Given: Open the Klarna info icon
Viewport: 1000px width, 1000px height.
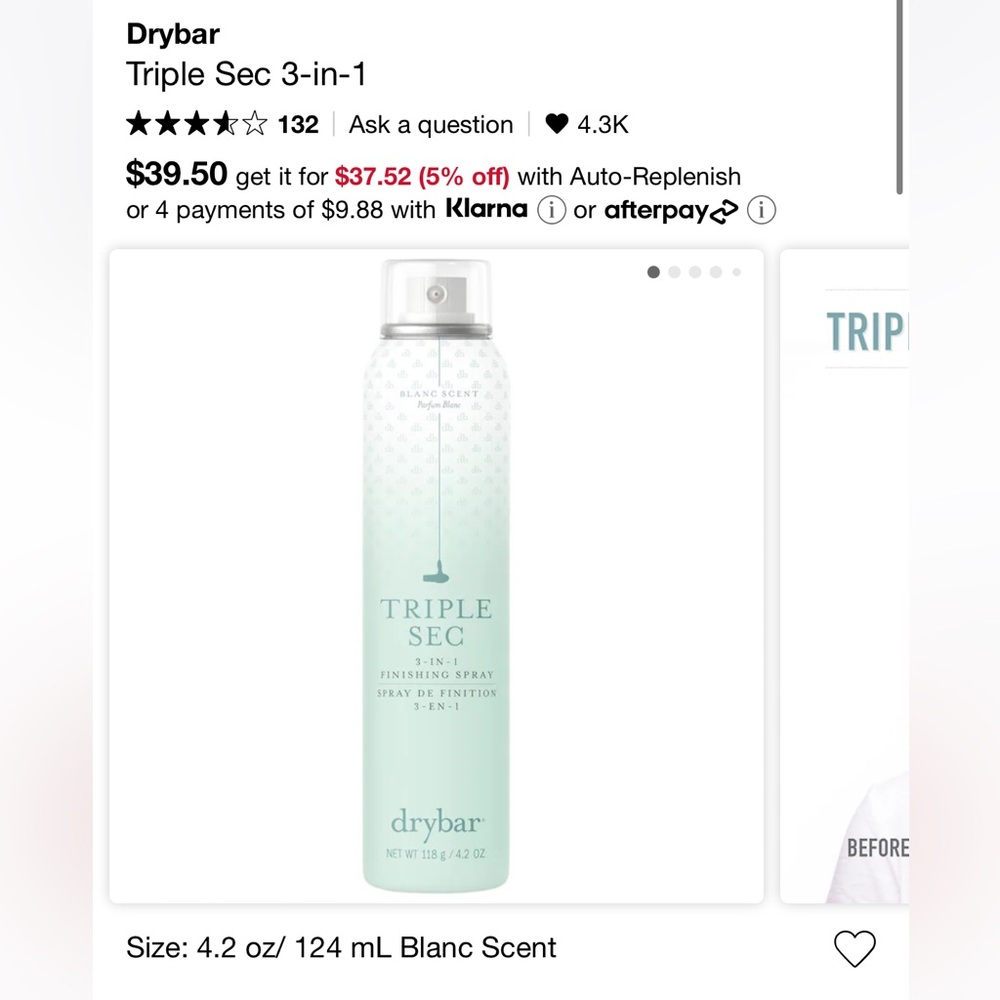Looking at the screenshot, I should tap(552, 211).
